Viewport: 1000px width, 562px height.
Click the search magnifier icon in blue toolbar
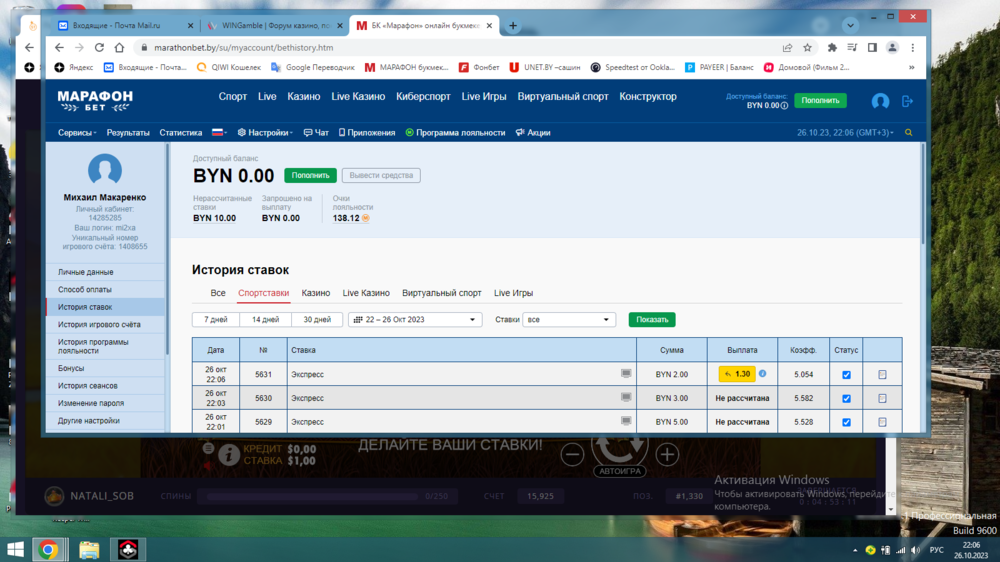coord(909,133)
